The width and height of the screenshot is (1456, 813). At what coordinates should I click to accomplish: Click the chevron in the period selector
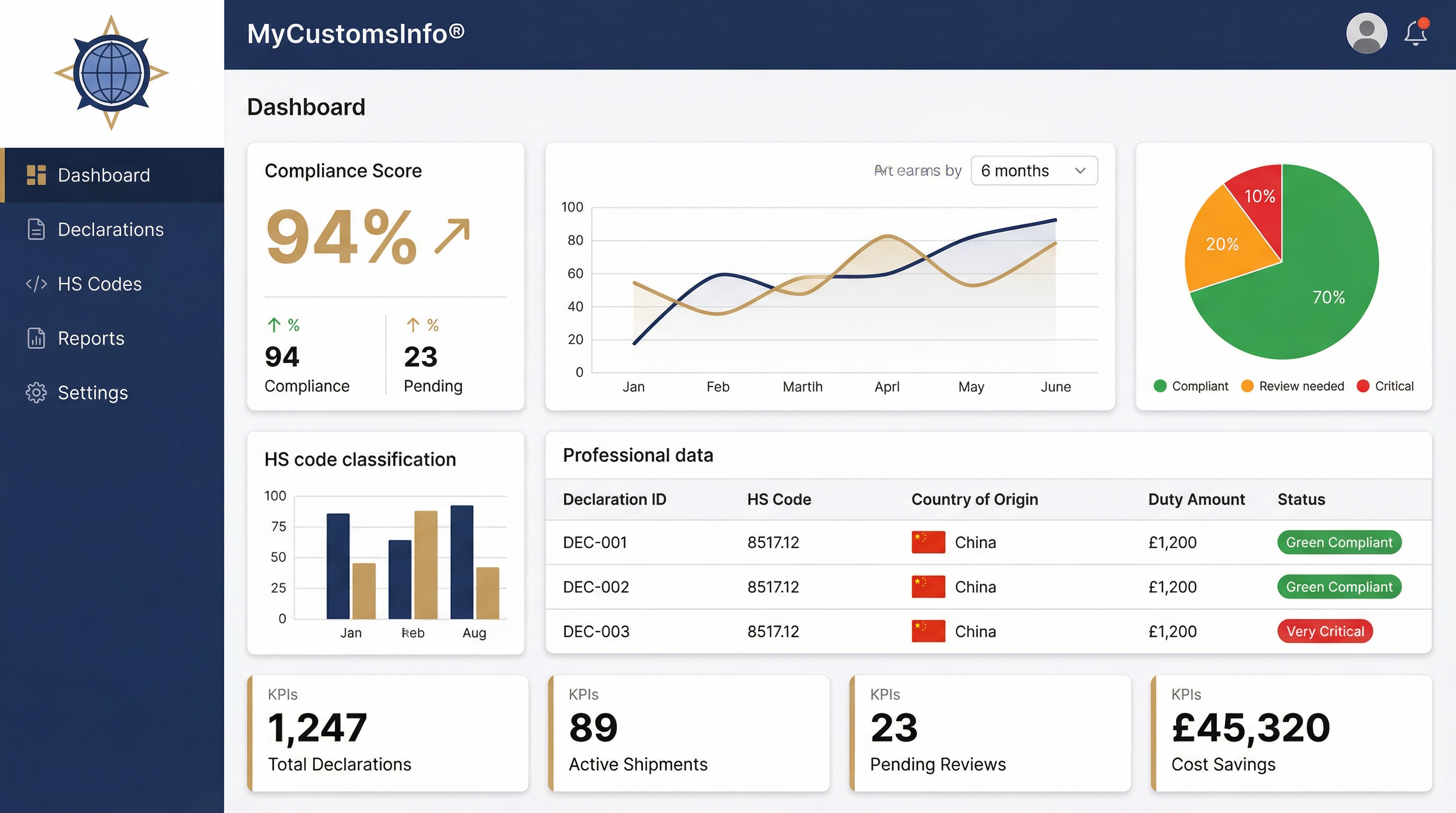pos(1080,171)
